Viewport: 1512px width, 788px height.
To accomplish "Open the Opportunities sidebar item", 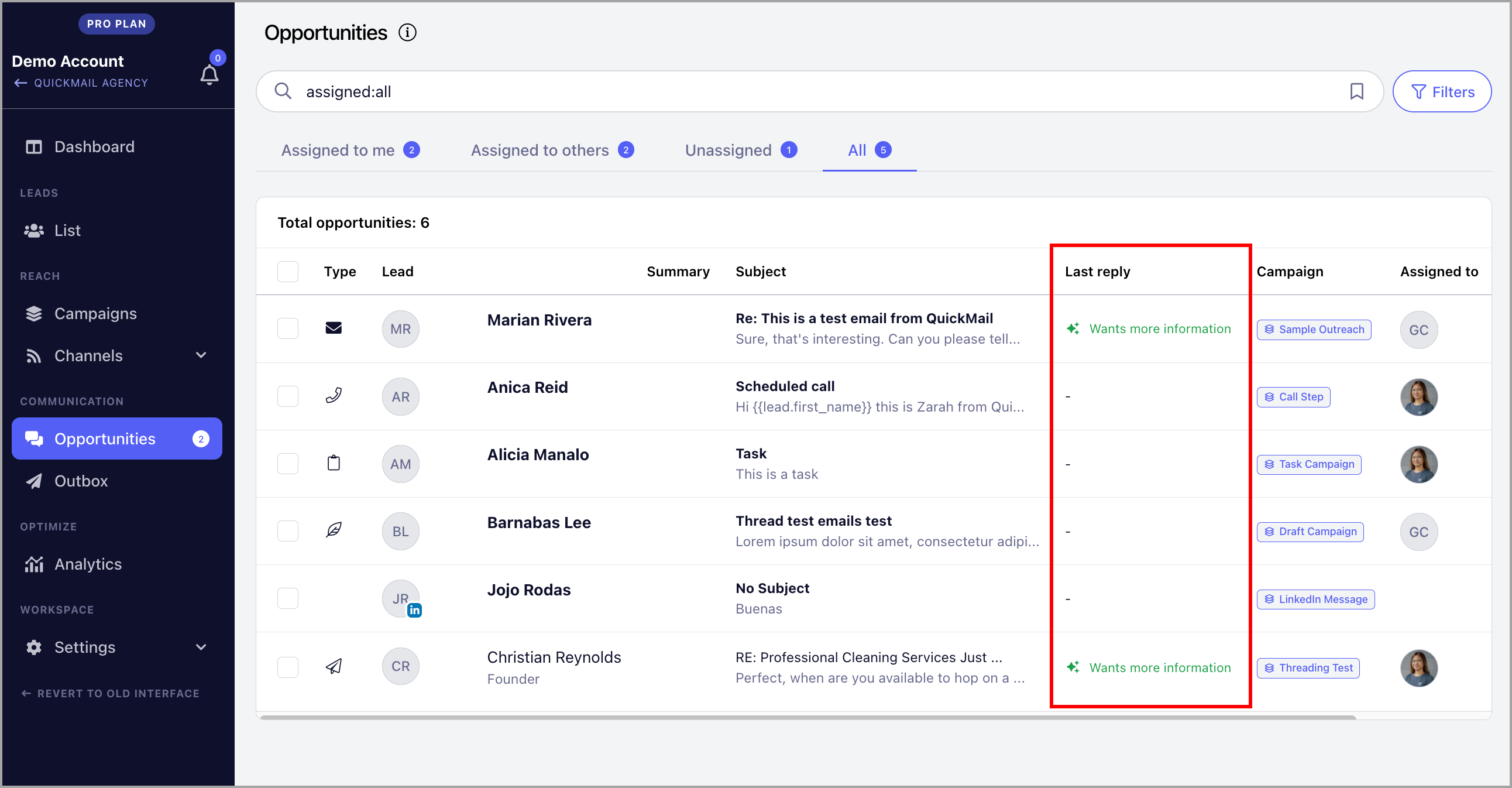I will [117, 438].
